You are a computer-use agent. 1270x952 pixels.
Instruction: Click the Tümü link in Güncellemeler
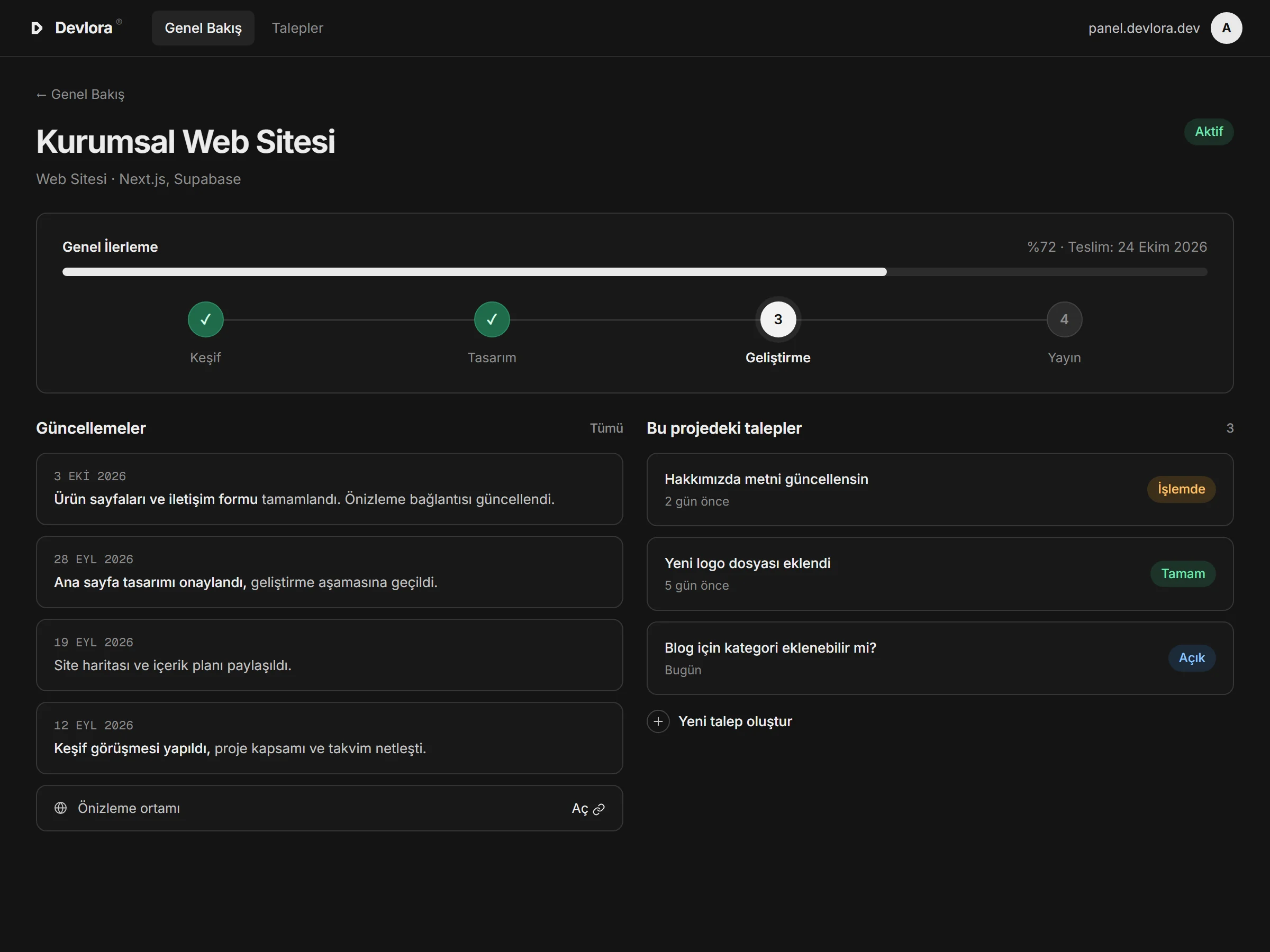click(606, 428)
